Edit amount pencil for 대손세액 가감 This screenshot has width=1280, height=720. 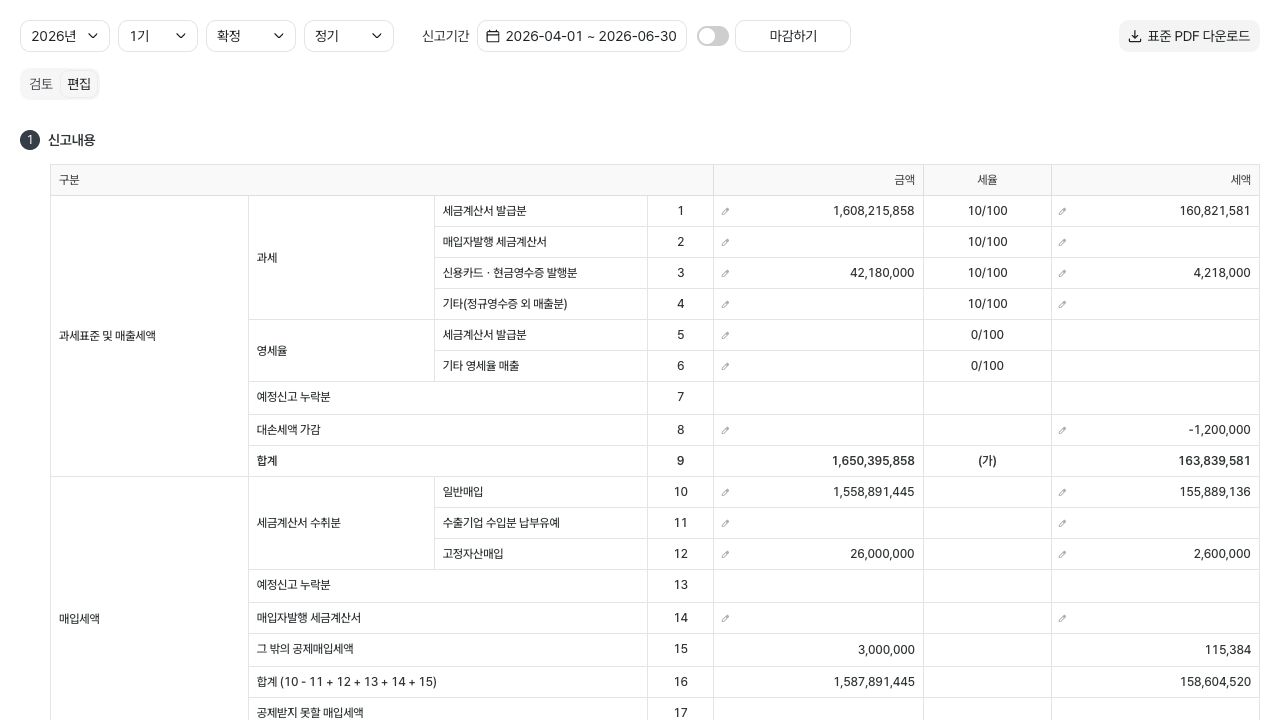click(x=726, y=430)
